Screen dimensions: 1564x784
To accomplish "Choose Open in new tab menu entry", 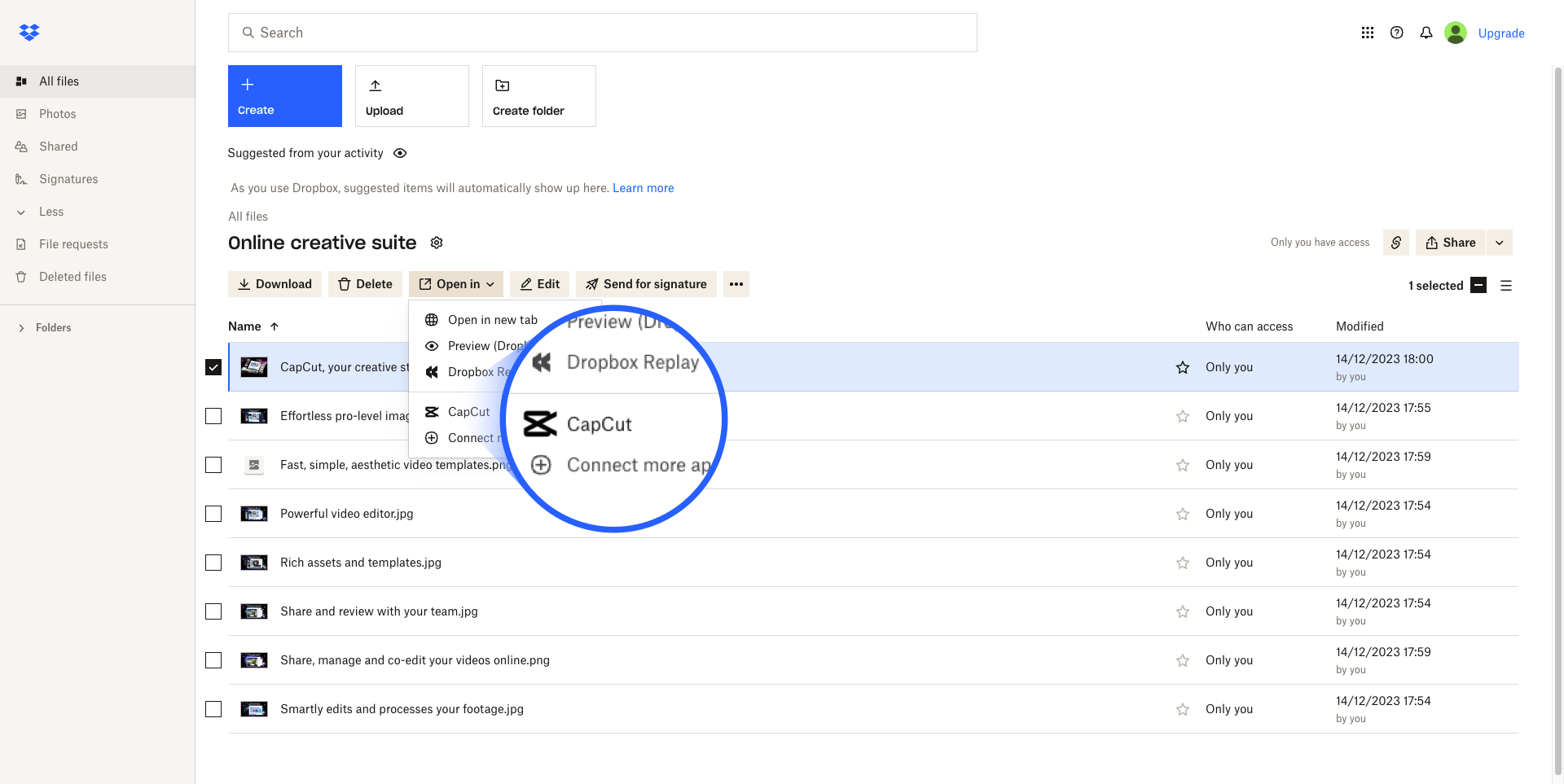I will click(x=492, y=320).
